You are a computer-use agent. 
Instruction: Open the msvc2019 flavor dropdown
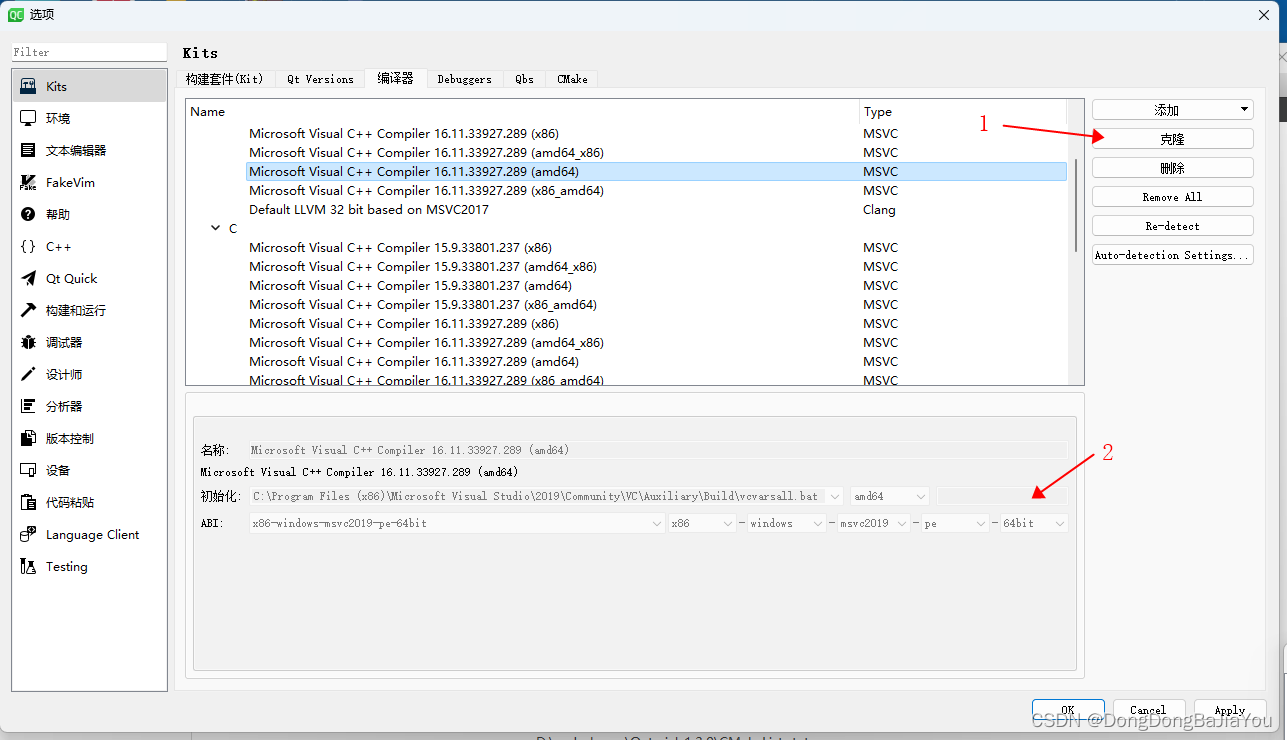click(874, 523)
